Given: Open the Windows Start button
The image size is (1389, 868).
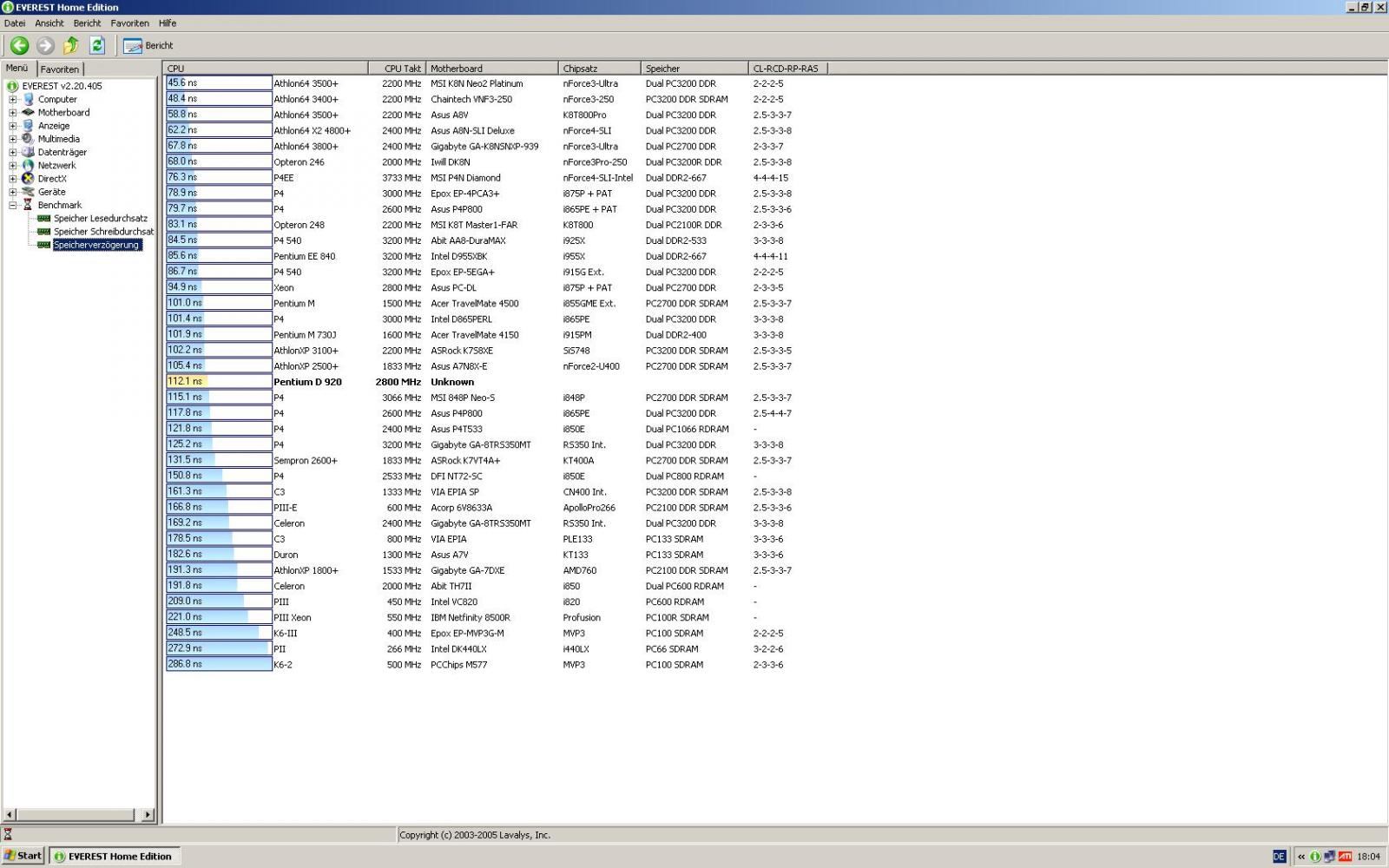Looking at the screenshot, I should pyautogui.click(x=23, y=856).
